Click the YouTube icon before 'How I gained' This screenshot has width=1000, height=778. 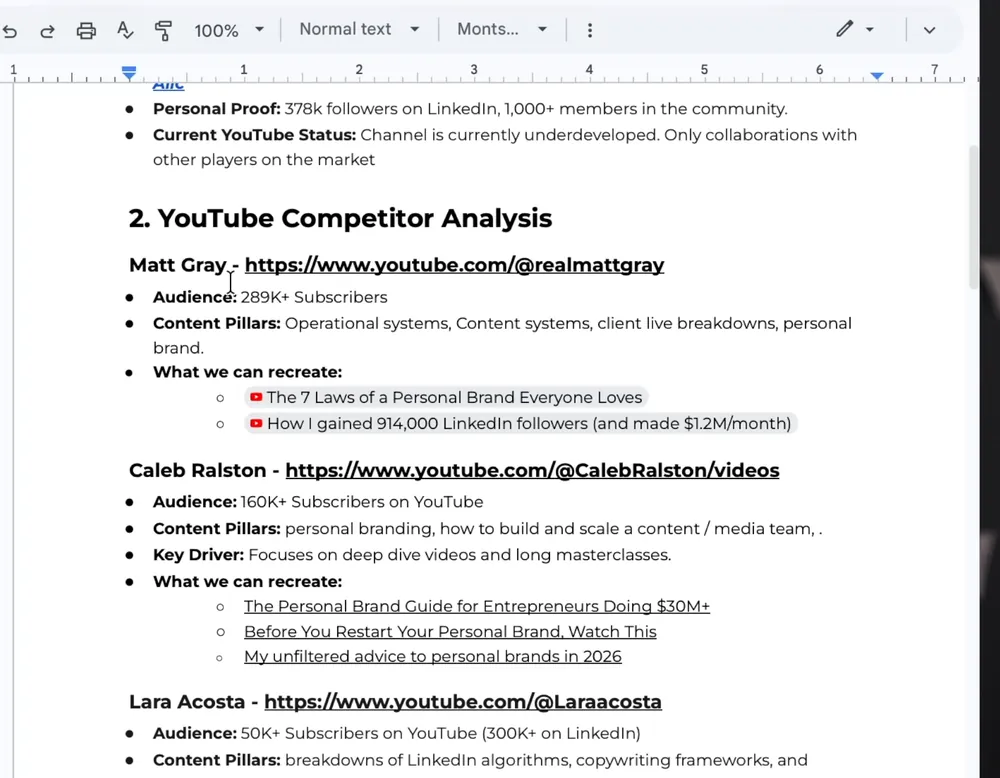[x=256, y=423]
